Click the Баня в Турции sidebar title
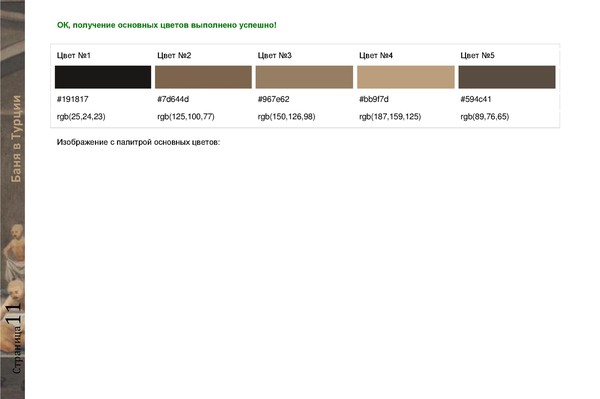The image size is (600, 399). tap(16, 138)
